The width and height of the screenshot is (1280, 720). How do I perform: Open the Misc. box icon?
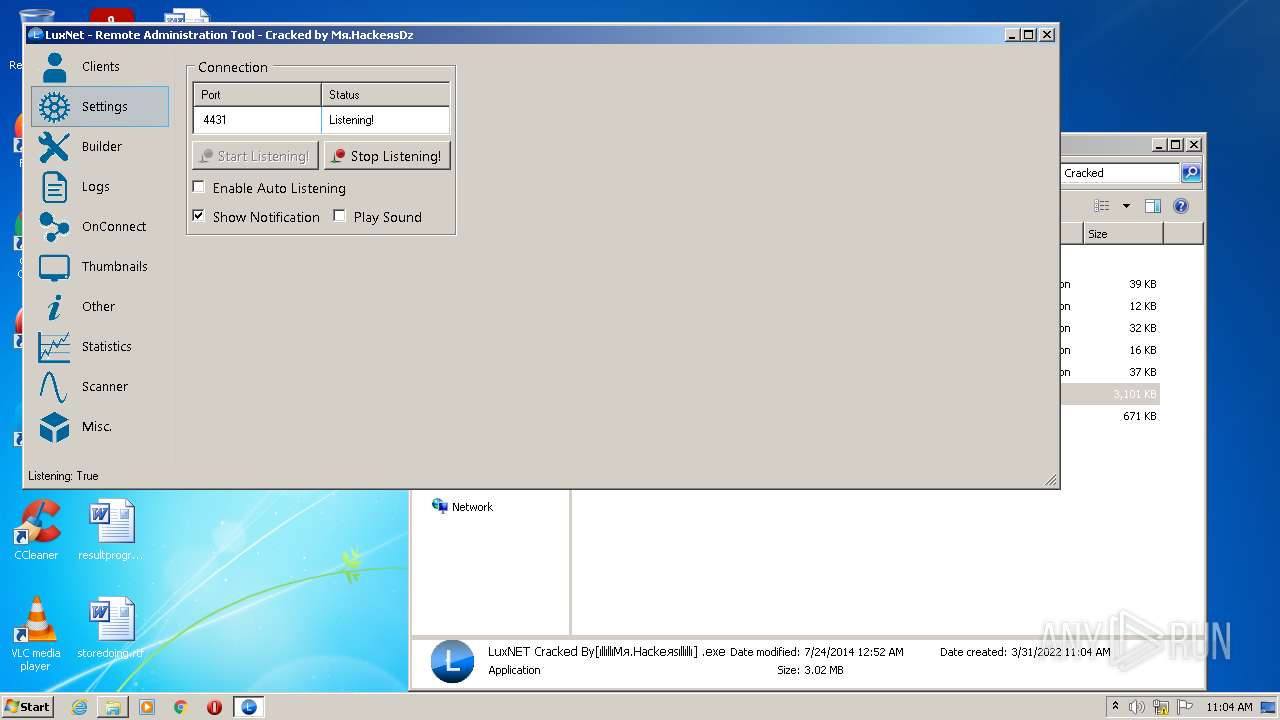coord(54,427)
